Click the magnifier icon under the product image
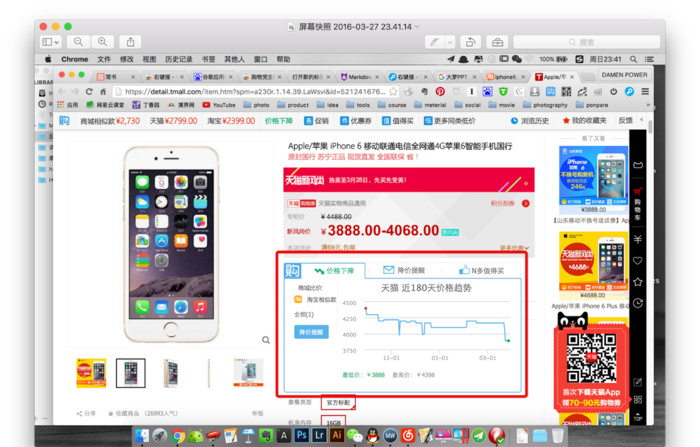The width and height of the screenshot is (700, 447). pyautogui.click(x=266, y=340)
